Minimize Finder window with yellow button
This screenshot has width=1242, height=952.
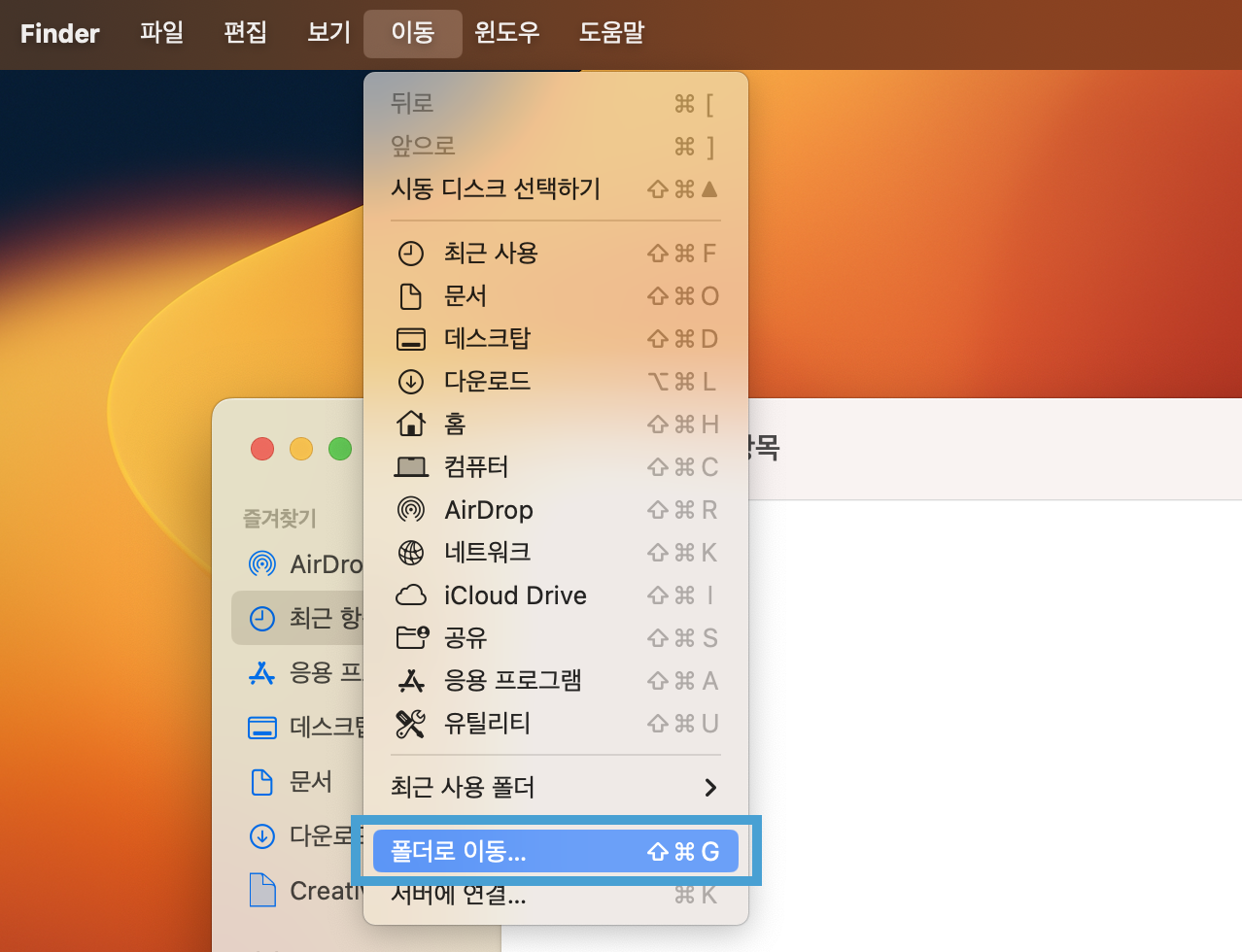coord(301,449)
